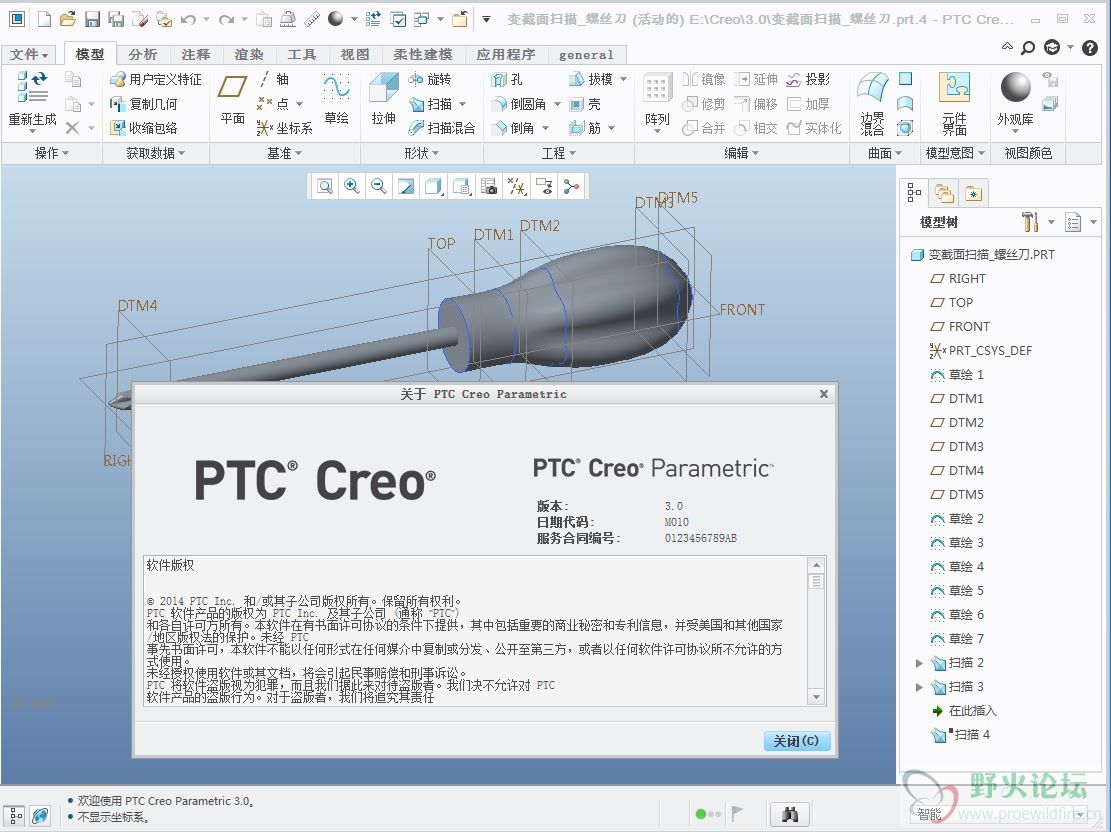Click User-Defined Feature (用户定义特征) icon
Screen dimensions: 1111x832
tap(156, 79)
